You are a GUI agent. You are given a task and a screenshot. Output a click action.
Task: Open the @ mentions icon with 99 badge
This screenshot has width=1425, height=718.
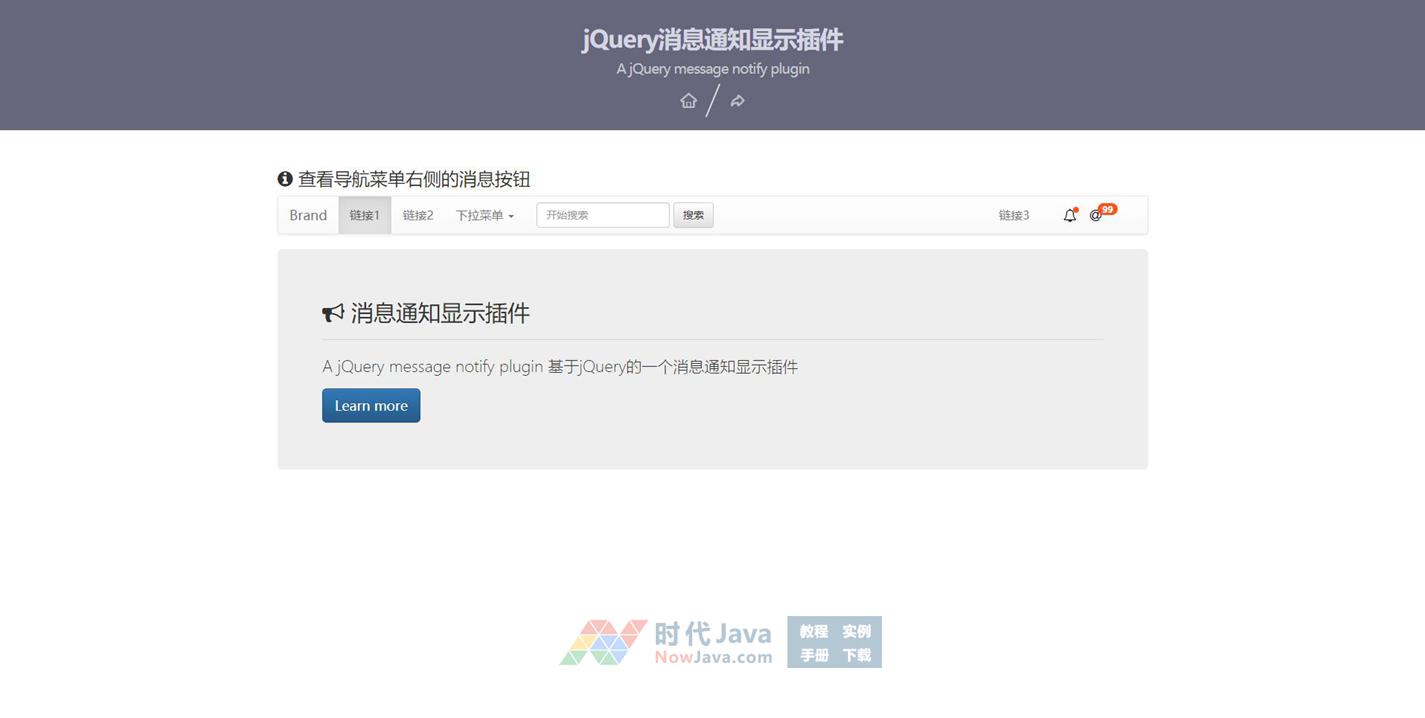(x=1096, y=215)
